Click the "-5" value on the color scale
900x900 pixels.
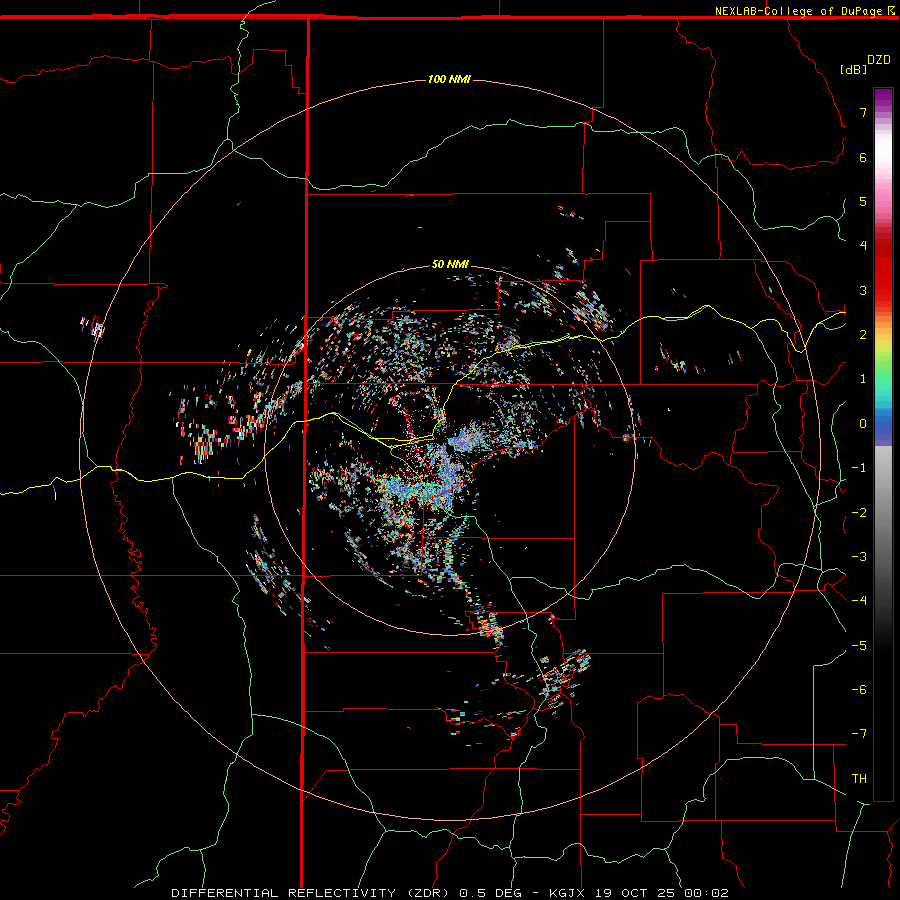point(859,646)
